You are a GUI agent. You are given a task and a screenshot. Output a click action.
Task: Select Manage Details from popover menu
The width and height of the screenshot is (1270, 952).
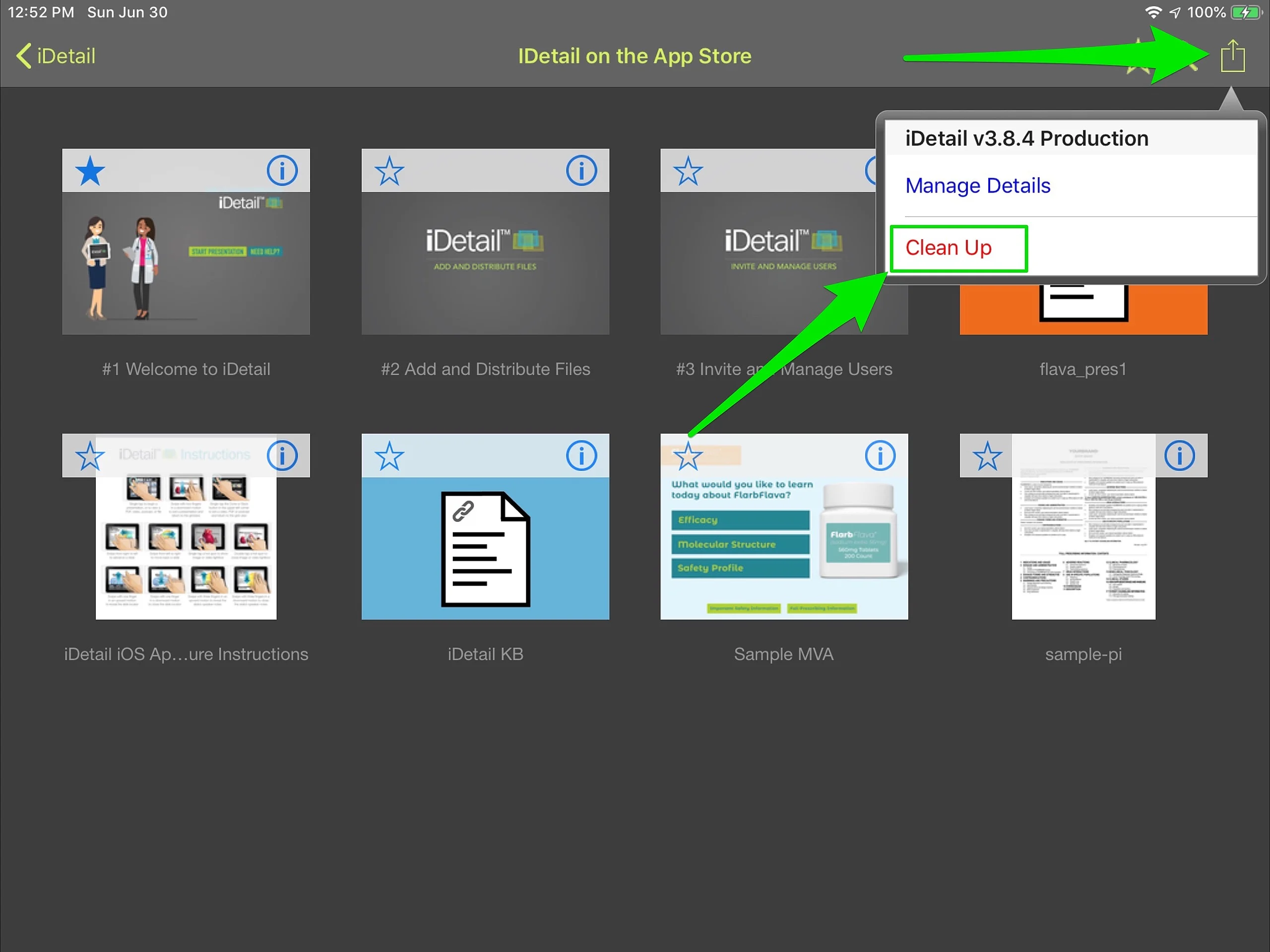tap(977, 186)
